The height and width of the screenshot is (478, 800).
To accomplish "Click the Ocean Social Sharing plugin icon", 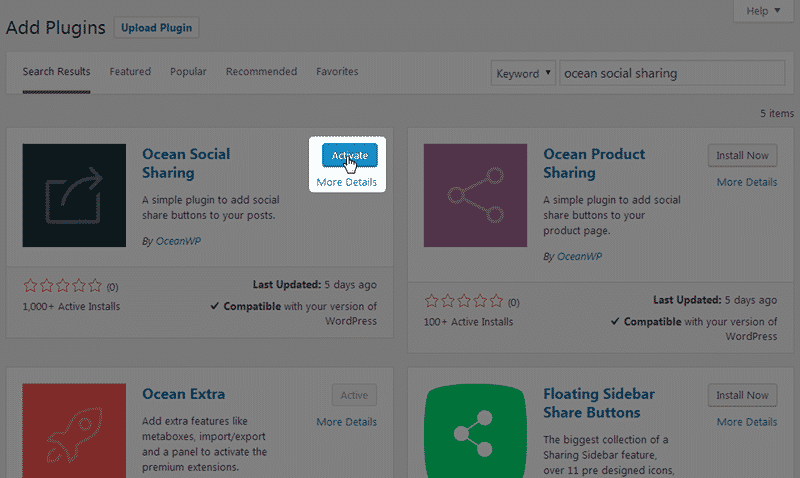I will 74,195.
